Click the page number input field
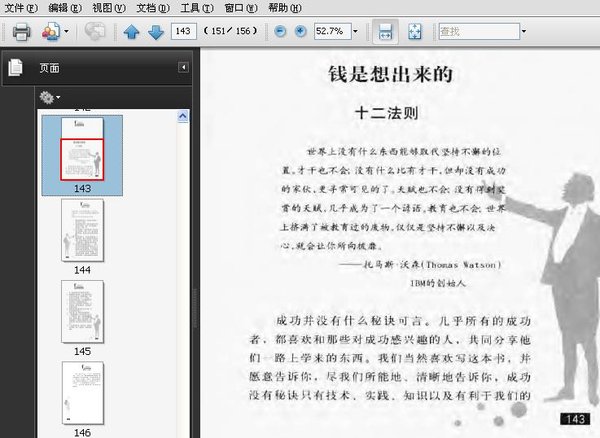Screen dimensions: 600x438 pyautogui.click(x=184, y=31)
